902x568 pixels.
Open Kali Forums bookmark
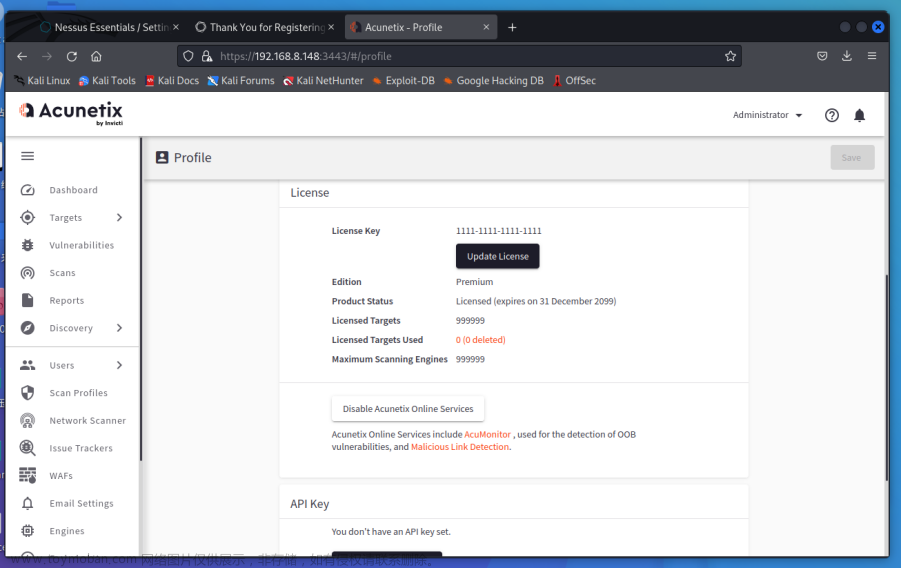pos(241,81)
